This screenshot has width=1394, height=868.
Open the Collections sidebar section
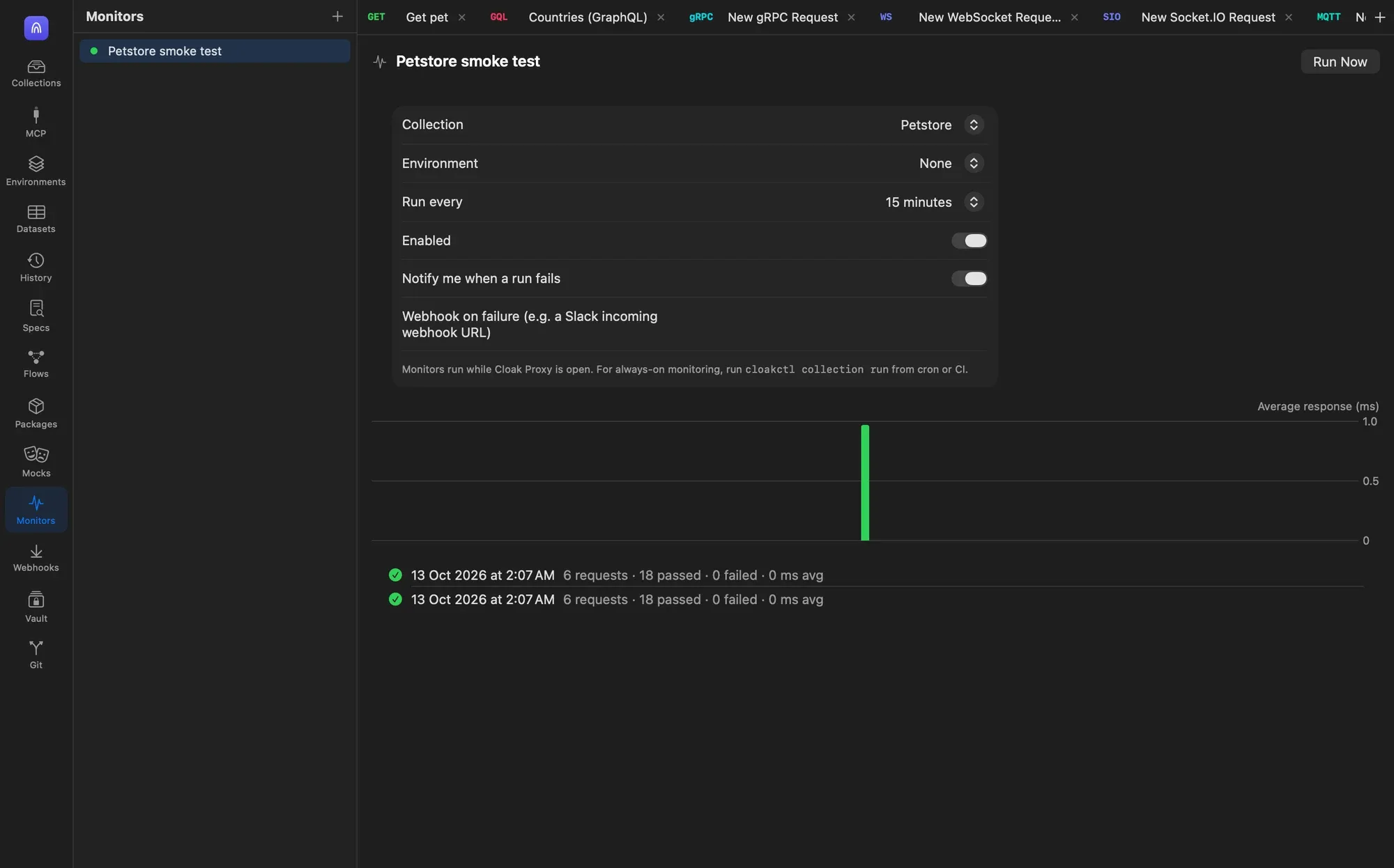(36, 73)
